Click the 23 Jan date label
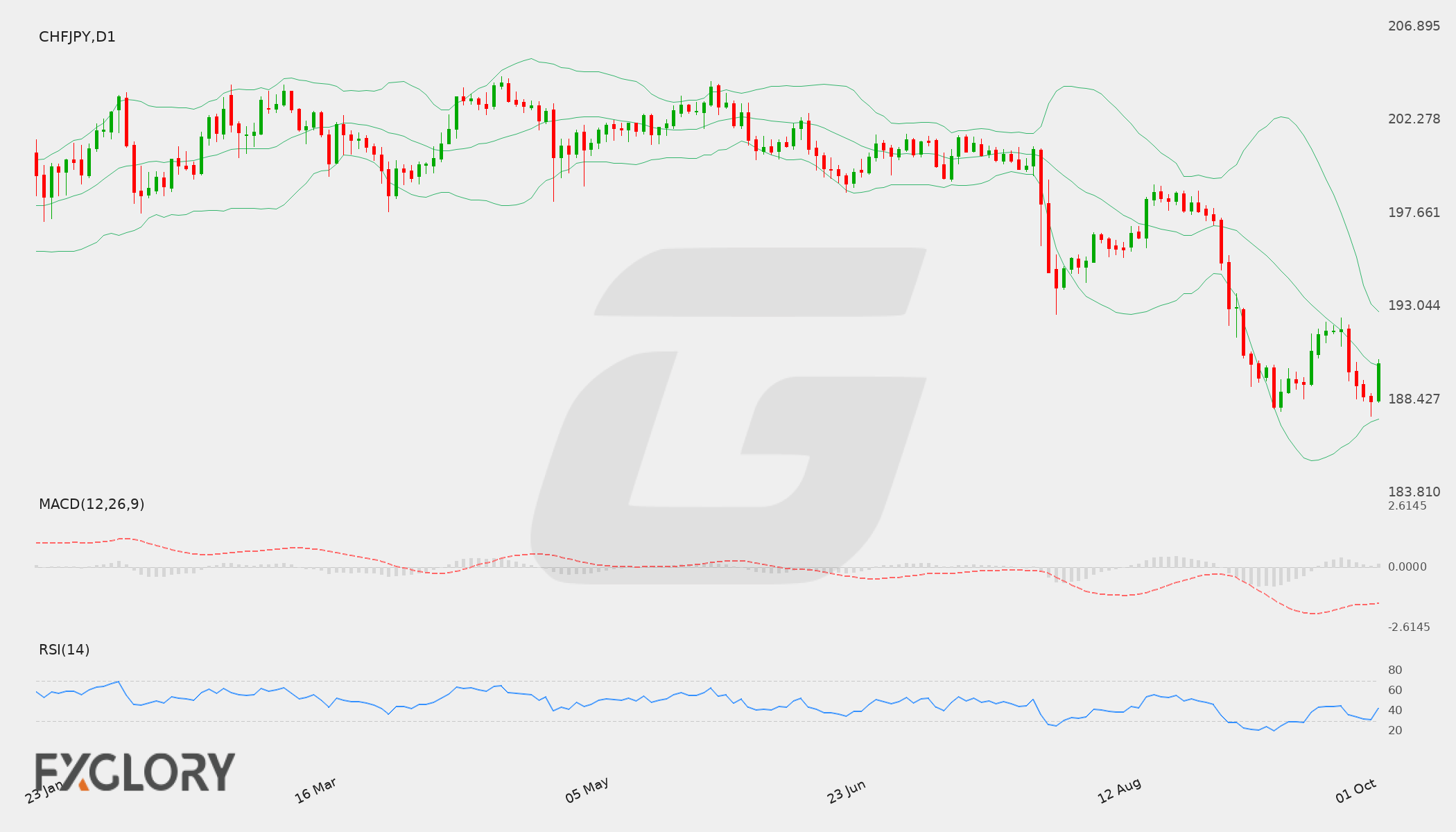1456x832 pixels. pos(44,791)
